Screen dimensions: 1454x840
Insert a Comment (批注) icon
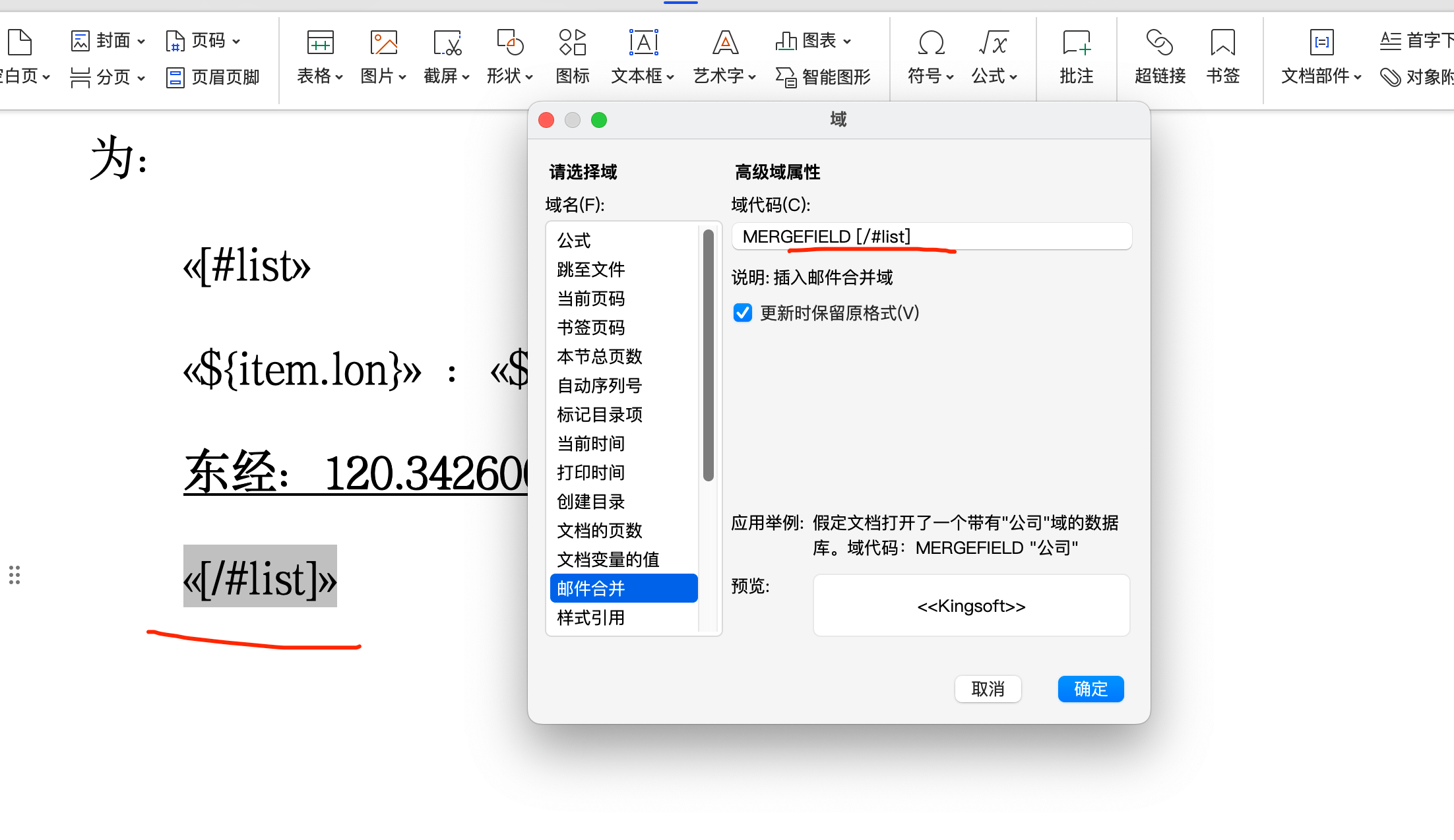click(1076, 44)
